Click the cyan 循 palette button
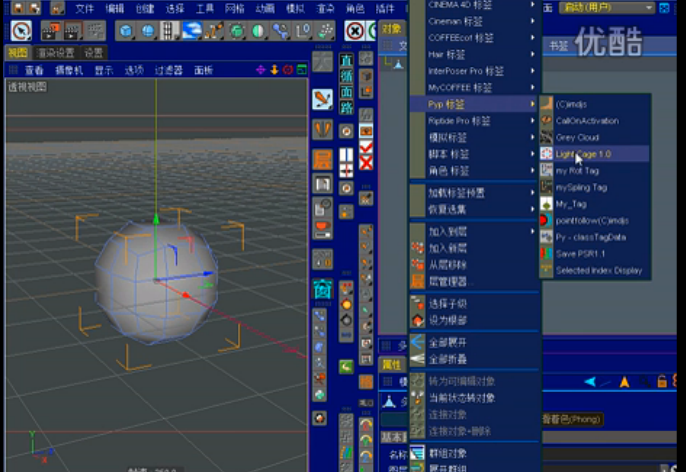 click(x=346, y=76)
